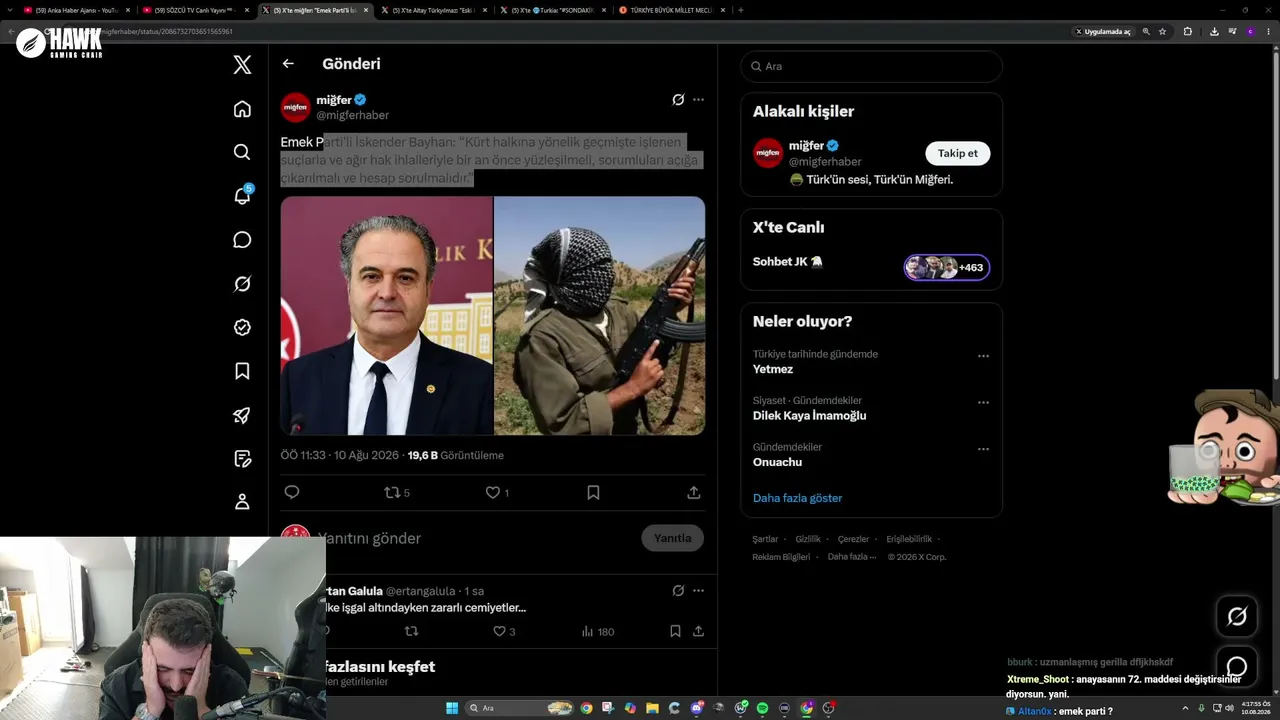1280x720 pixels.
Task: Like Ertan Galula's reply
Action: [504, 631]
